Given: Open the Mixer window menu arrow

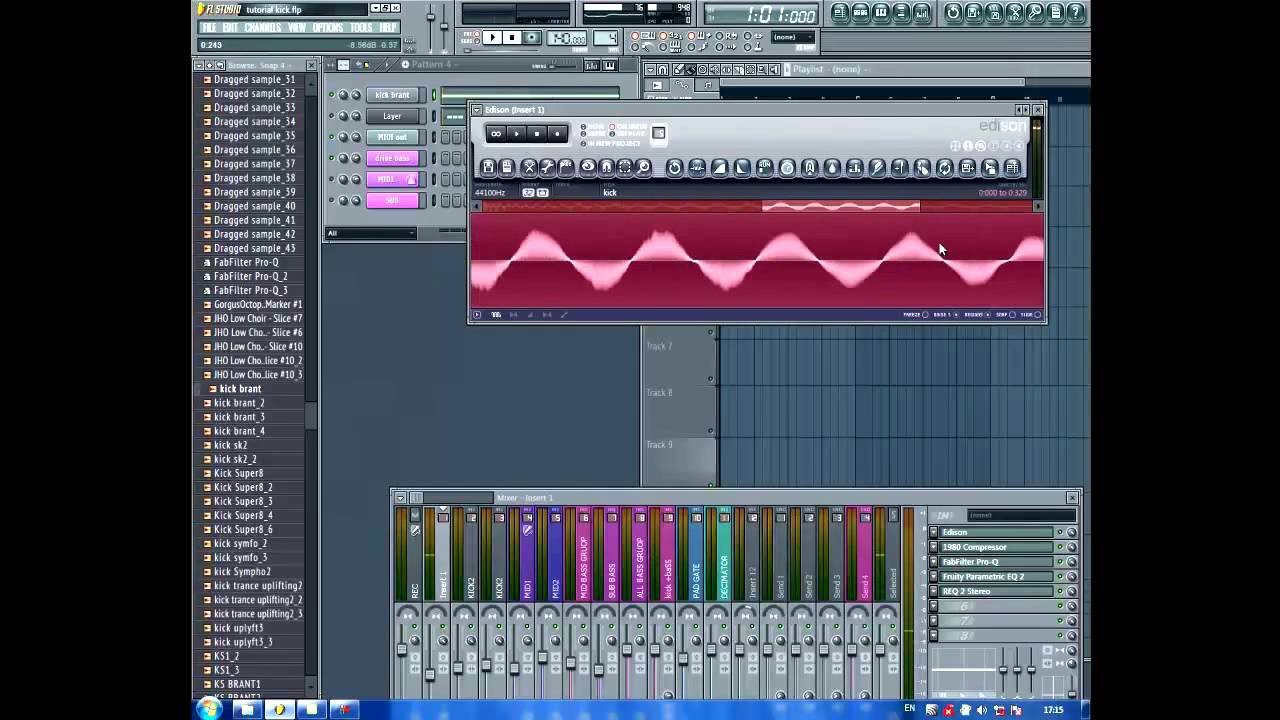Looking at the screenshot, I should 400,498.
